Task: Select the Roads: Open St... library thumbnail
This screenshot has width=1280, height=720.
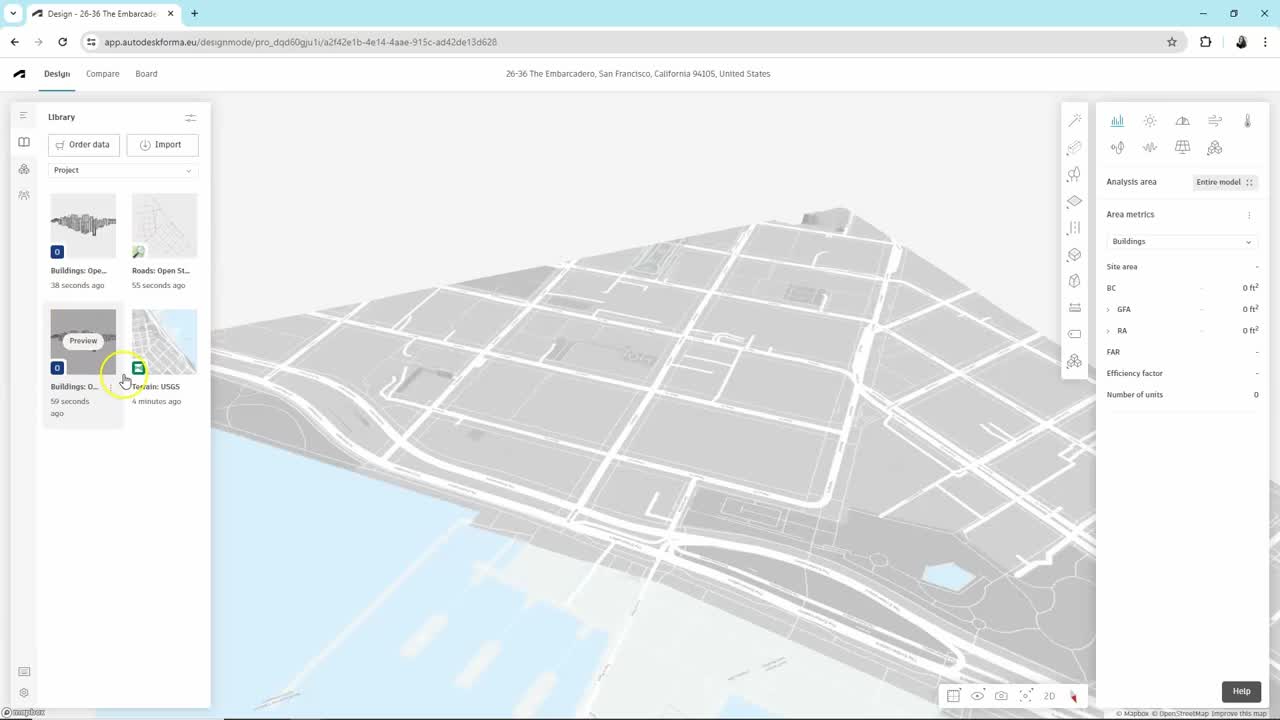Action: 165,226
